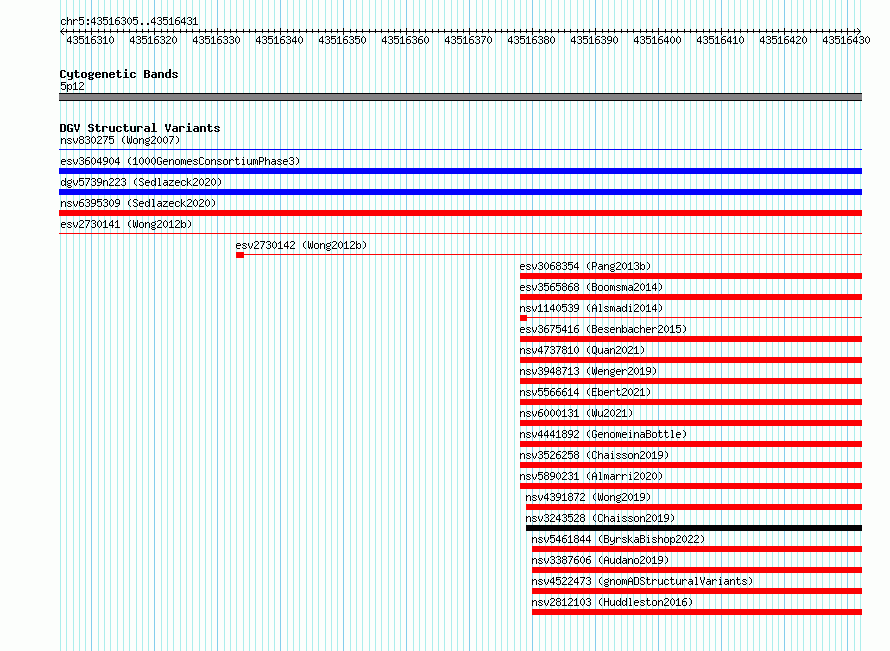
Task: Click nsv5890231 (Almarri2020) label
Action: [591, 476]
